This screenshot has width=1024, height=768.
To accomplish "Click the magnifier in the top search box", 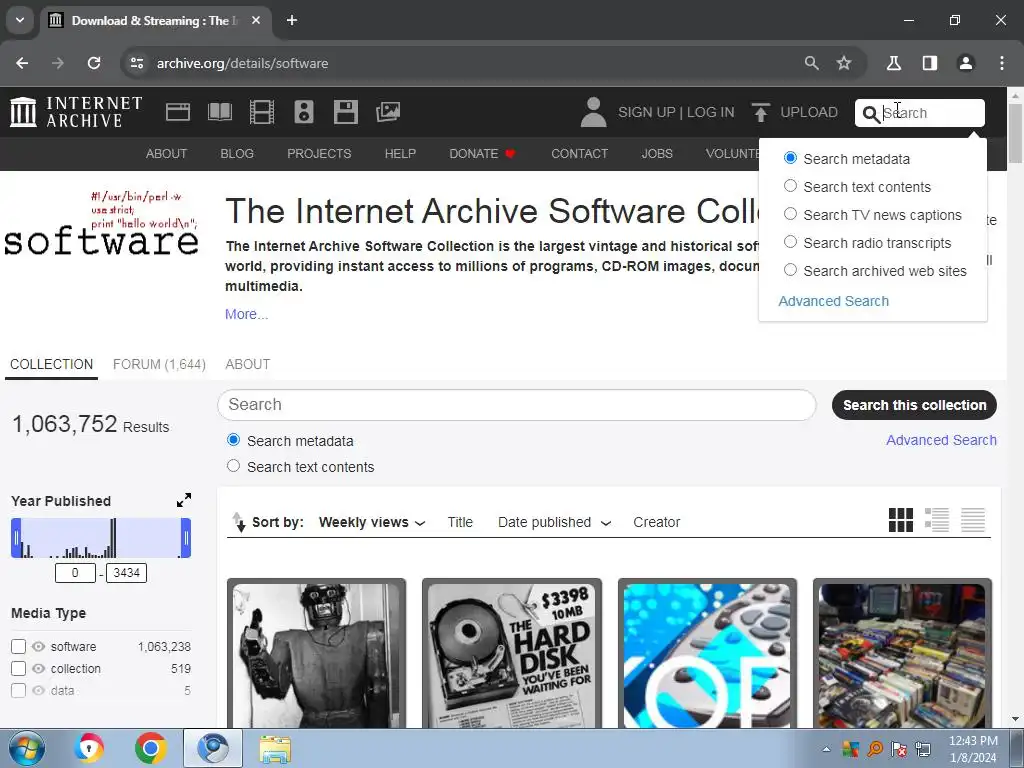I will (x=871, y=114).
